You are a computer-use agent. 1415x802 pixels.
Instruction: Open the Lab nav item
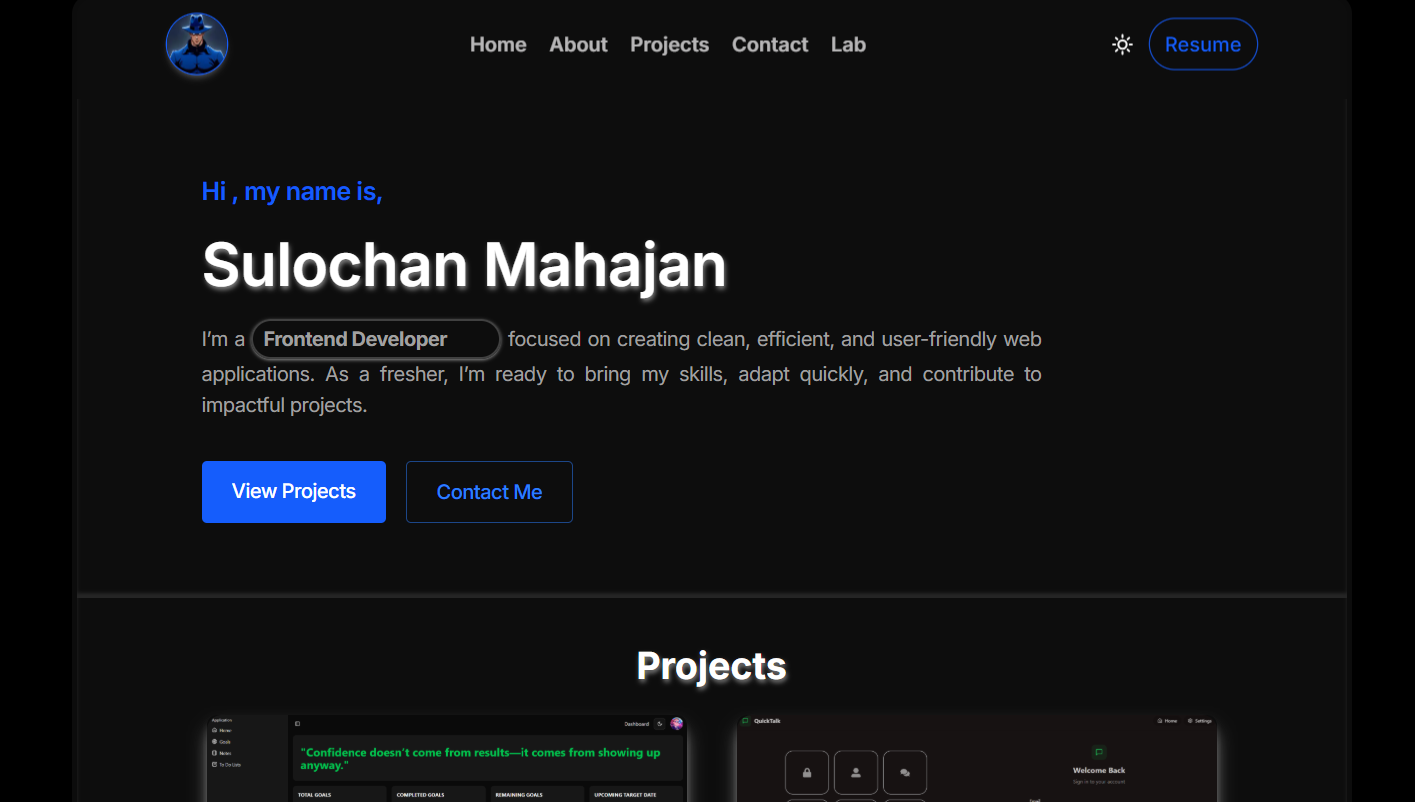tap(848, 45)
